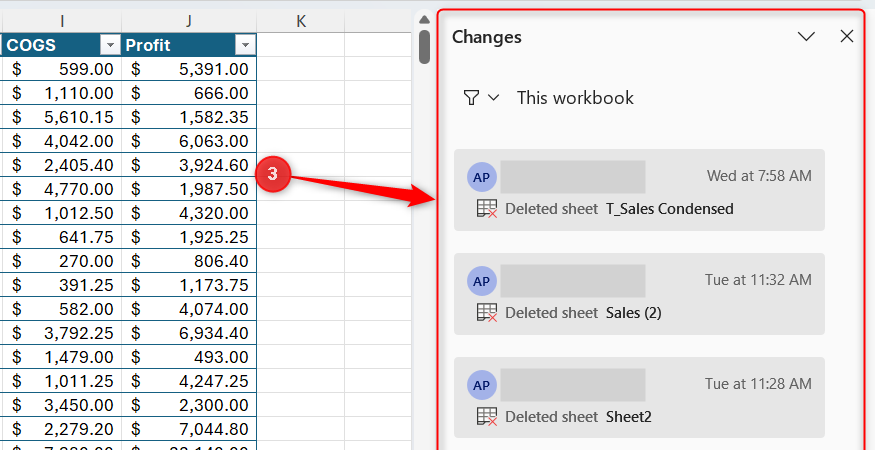Viewport: 875px width, 450px height.
Task: Select COGS cell with 599.00
Action: [x=61, y=69]
